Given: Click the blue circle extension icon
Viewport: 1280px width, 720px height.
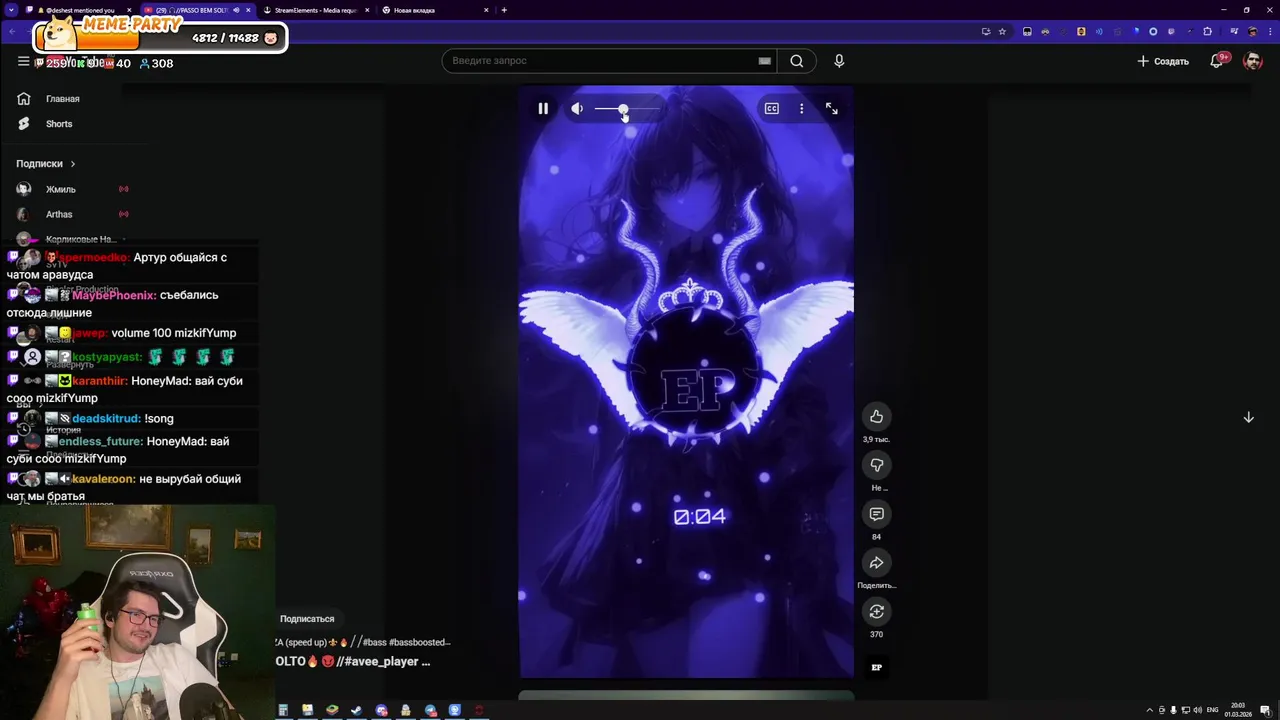Looking at the screenshot, I should point(1153,31).
